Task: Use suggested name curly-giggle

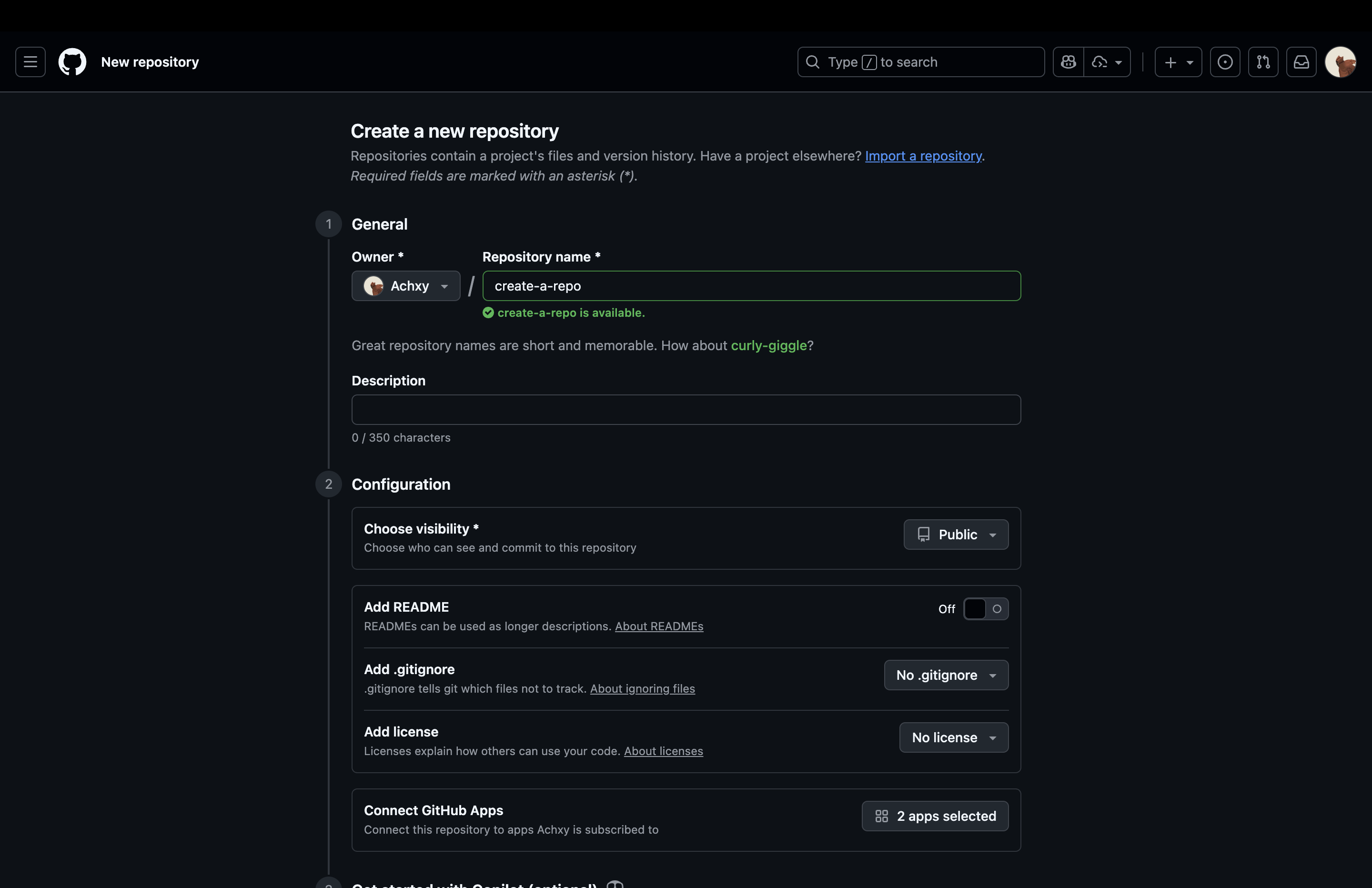Action: coord(768,345)
